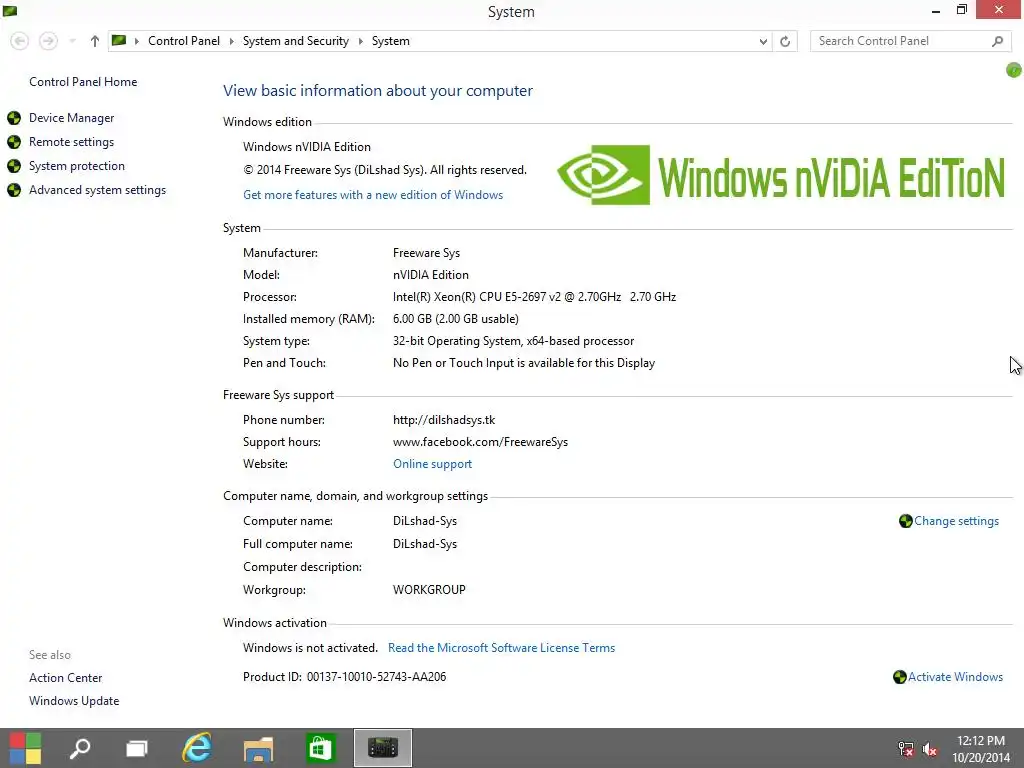Open Task View on the taskbar
Image resolution: width=1024 pixels, height=768 pixels.
(137, 748)
